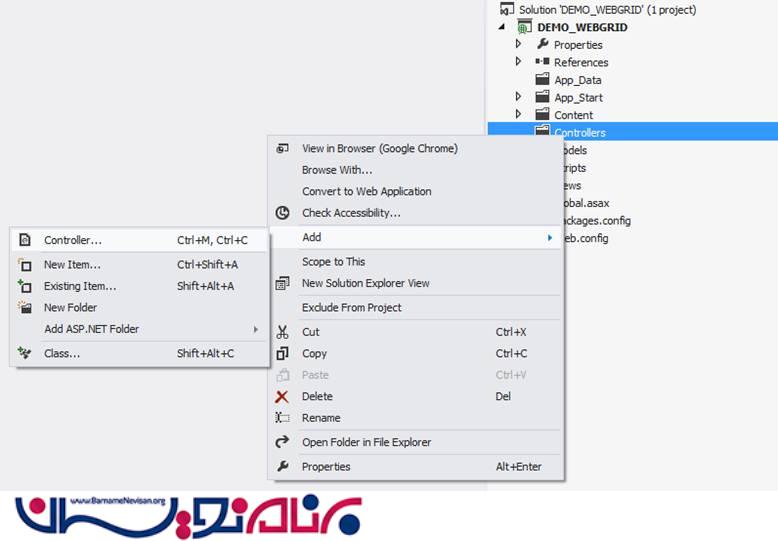Click the Content folder icon

(542, 114)
